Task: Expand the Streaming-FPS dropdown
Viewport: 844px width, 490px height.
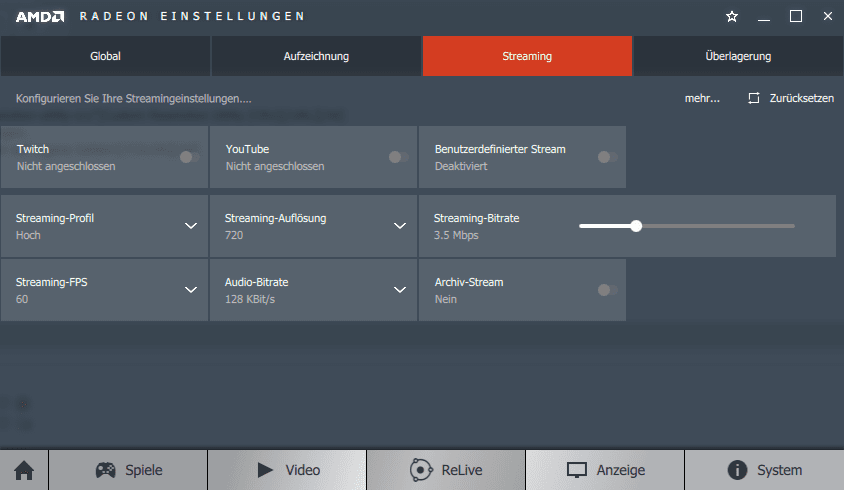Action: point(191,290)
